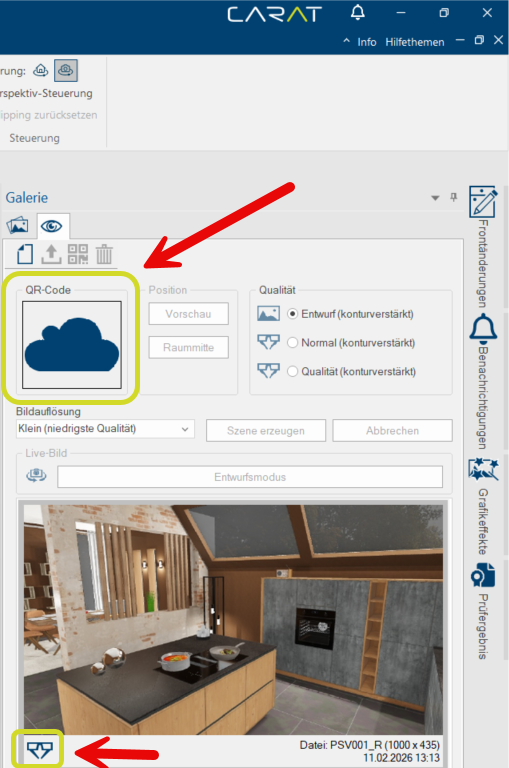Switch to the eye panorama tab

point(52,226)
